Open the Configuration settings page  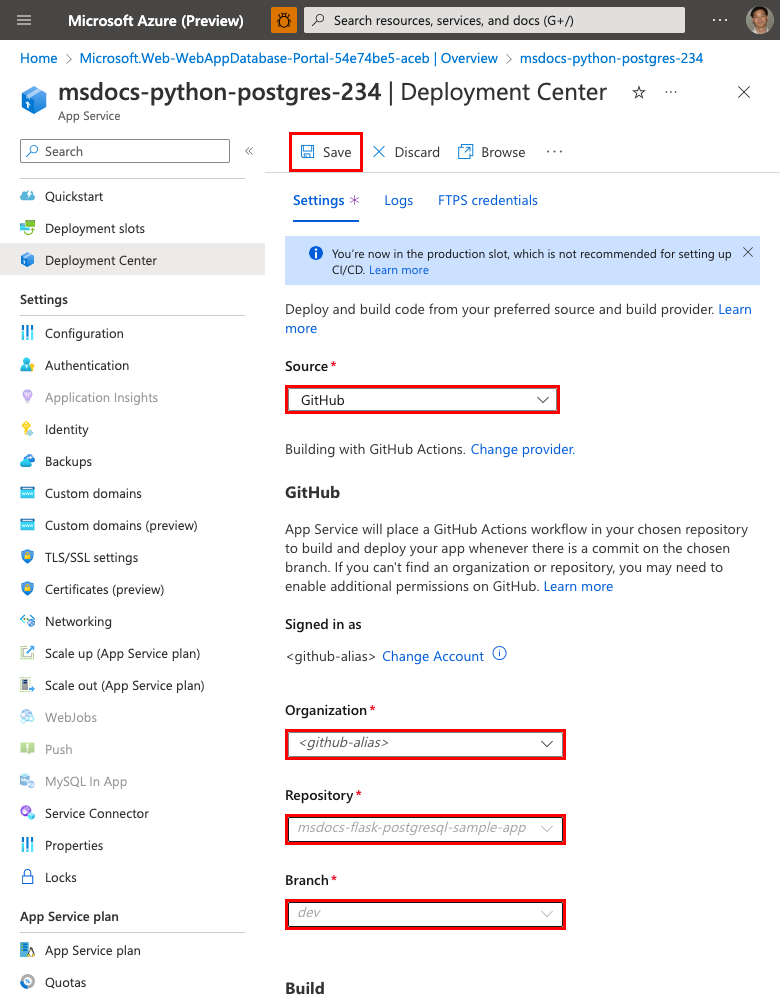pyautogui.click(x=85, y=333)
